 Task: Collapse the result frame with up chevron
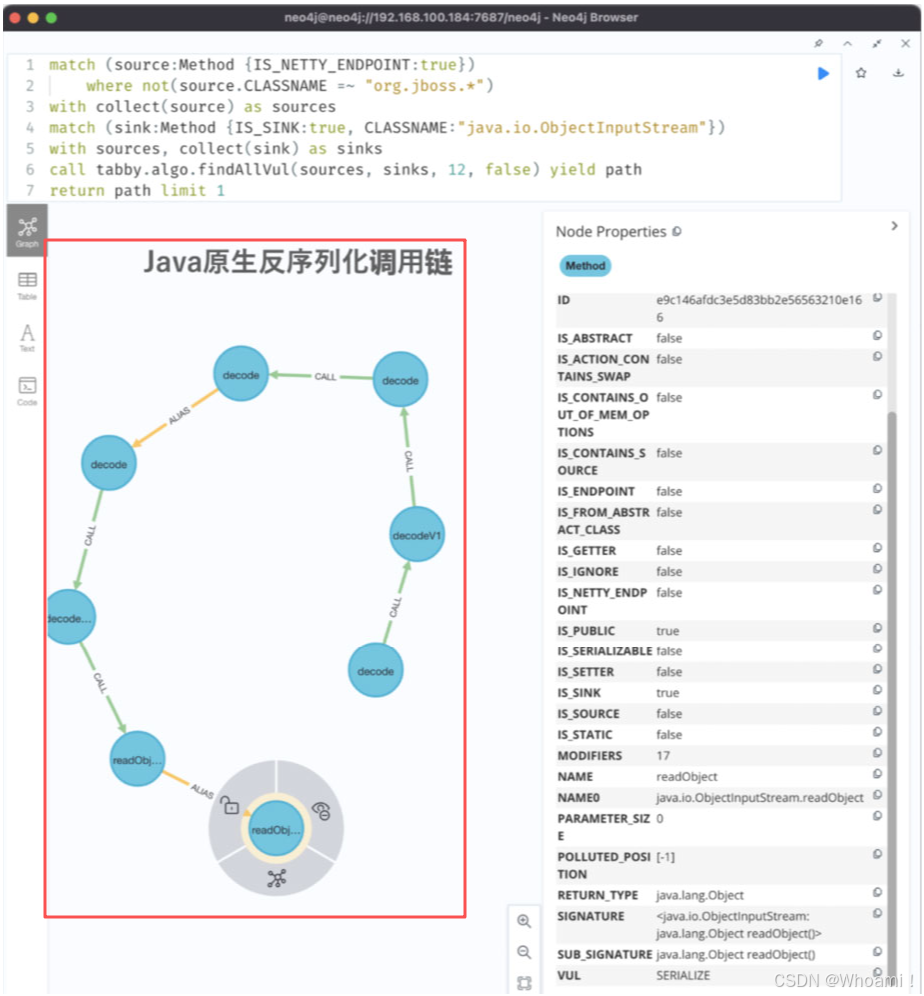pyautogui.click(x=847, y=43)
